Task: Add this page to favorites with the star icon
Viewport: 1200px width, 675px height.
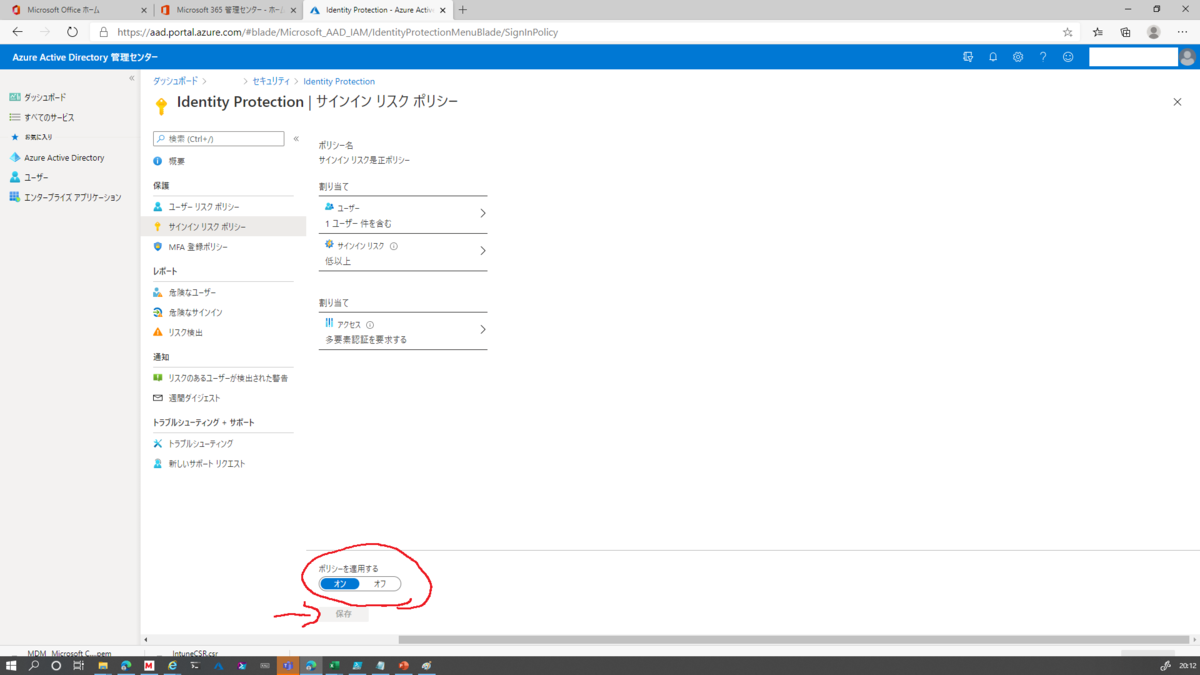Action: coord(1068,32)
